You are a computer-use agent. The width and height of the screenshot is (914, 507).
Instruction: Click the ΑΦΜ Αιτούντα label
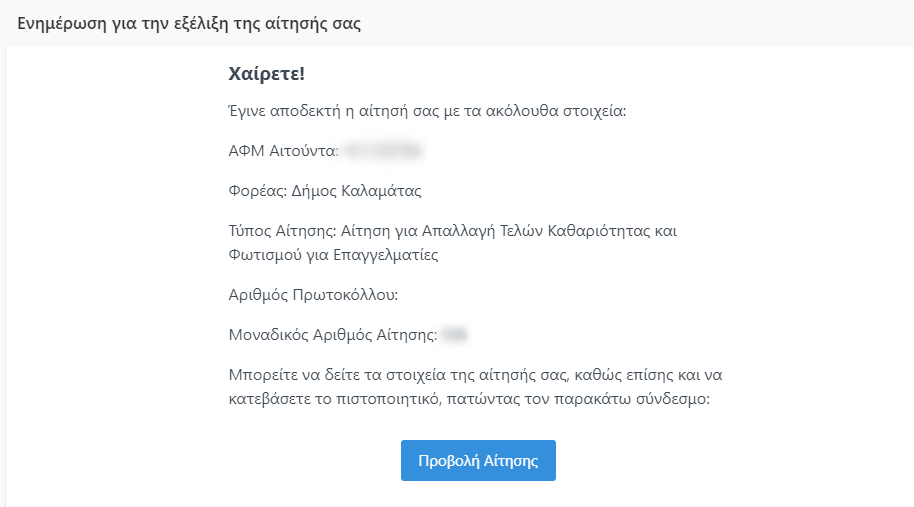click(283, 150)
